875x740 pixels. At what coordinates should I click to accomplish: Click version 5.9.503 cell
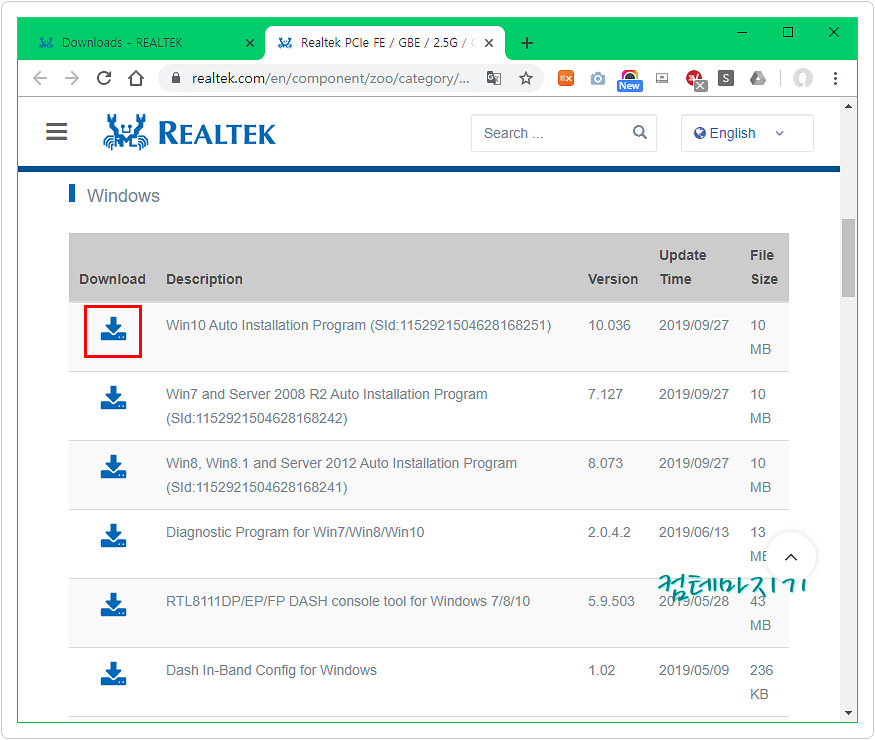(611, 602)
